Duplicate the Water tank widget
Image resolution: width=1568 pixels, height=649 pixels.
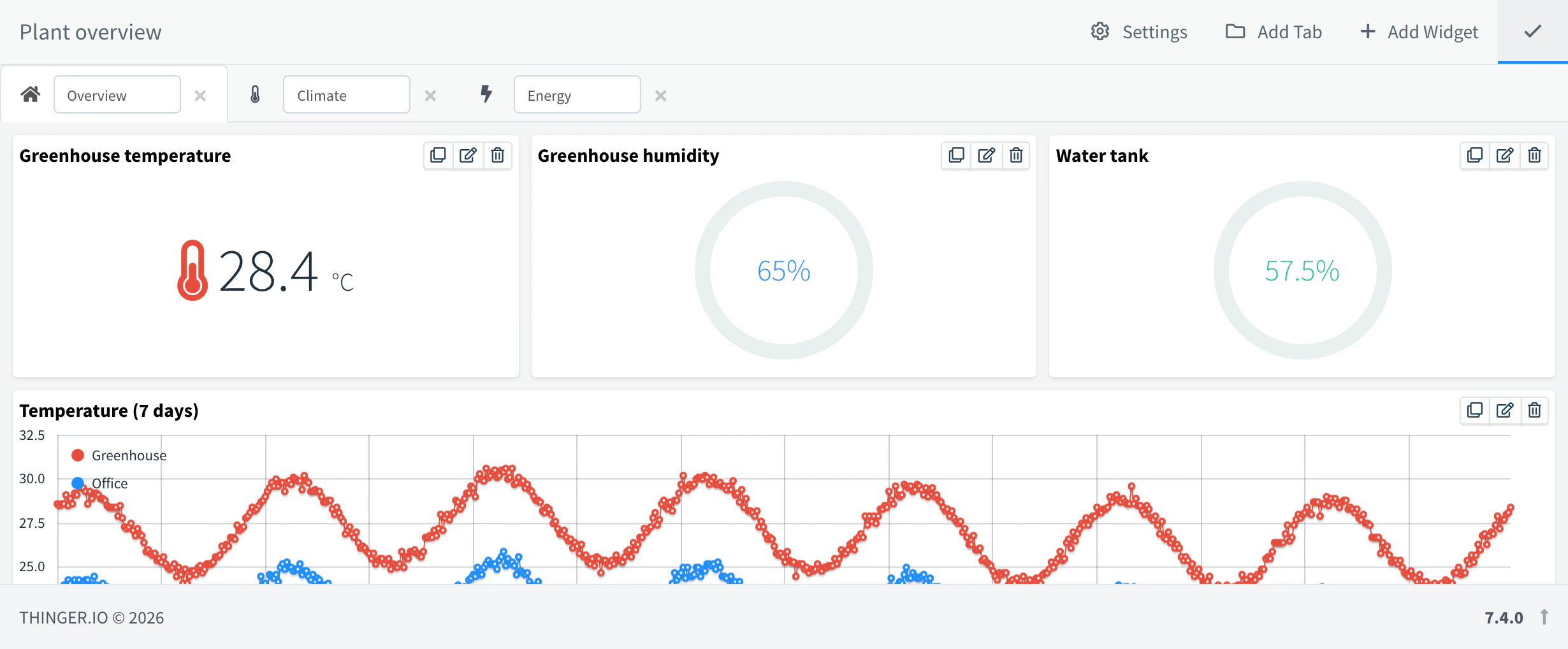(1475, 155)
